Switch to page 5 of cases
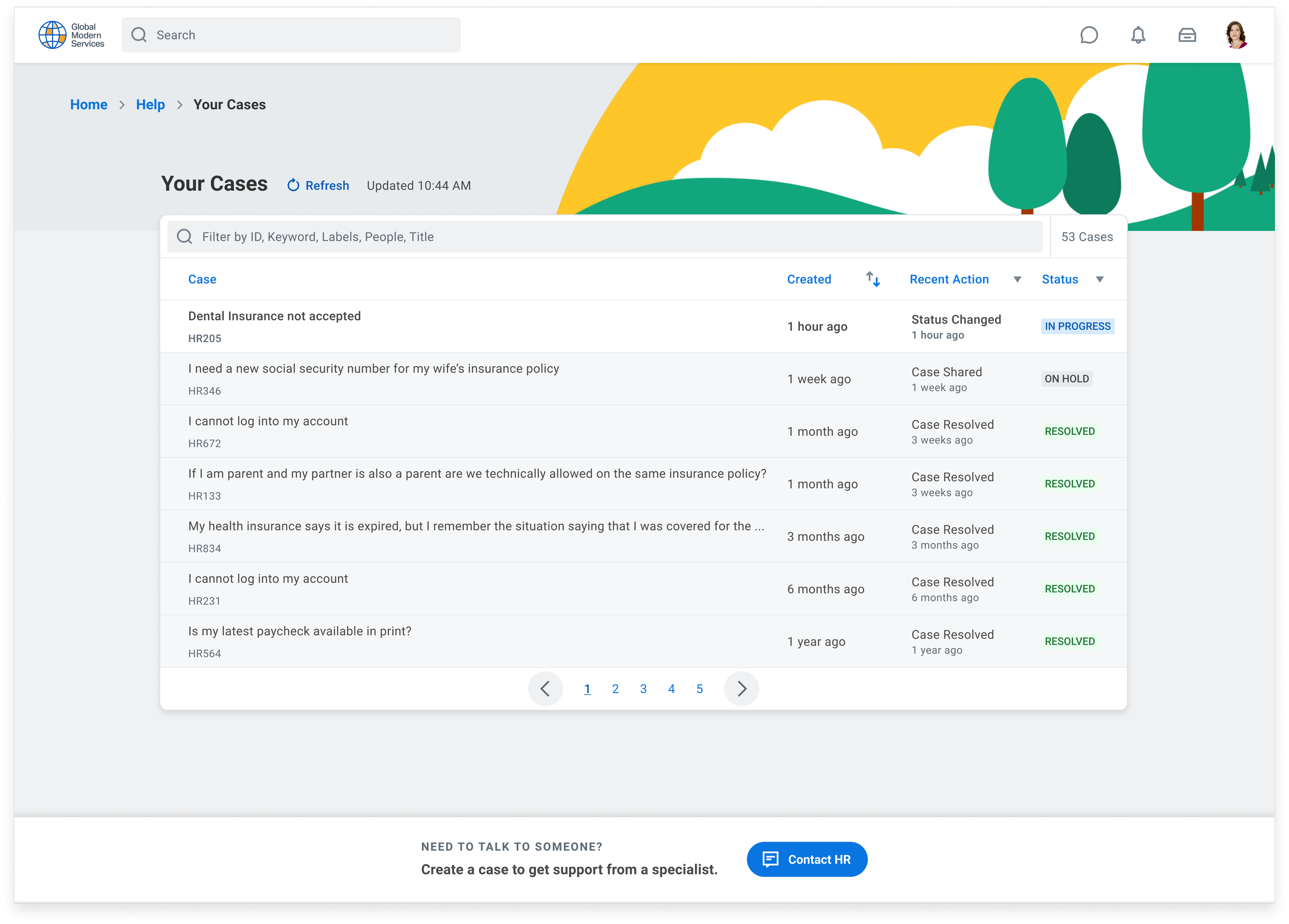Viewport: 1289px width, 924px height. tap(699, 689)
